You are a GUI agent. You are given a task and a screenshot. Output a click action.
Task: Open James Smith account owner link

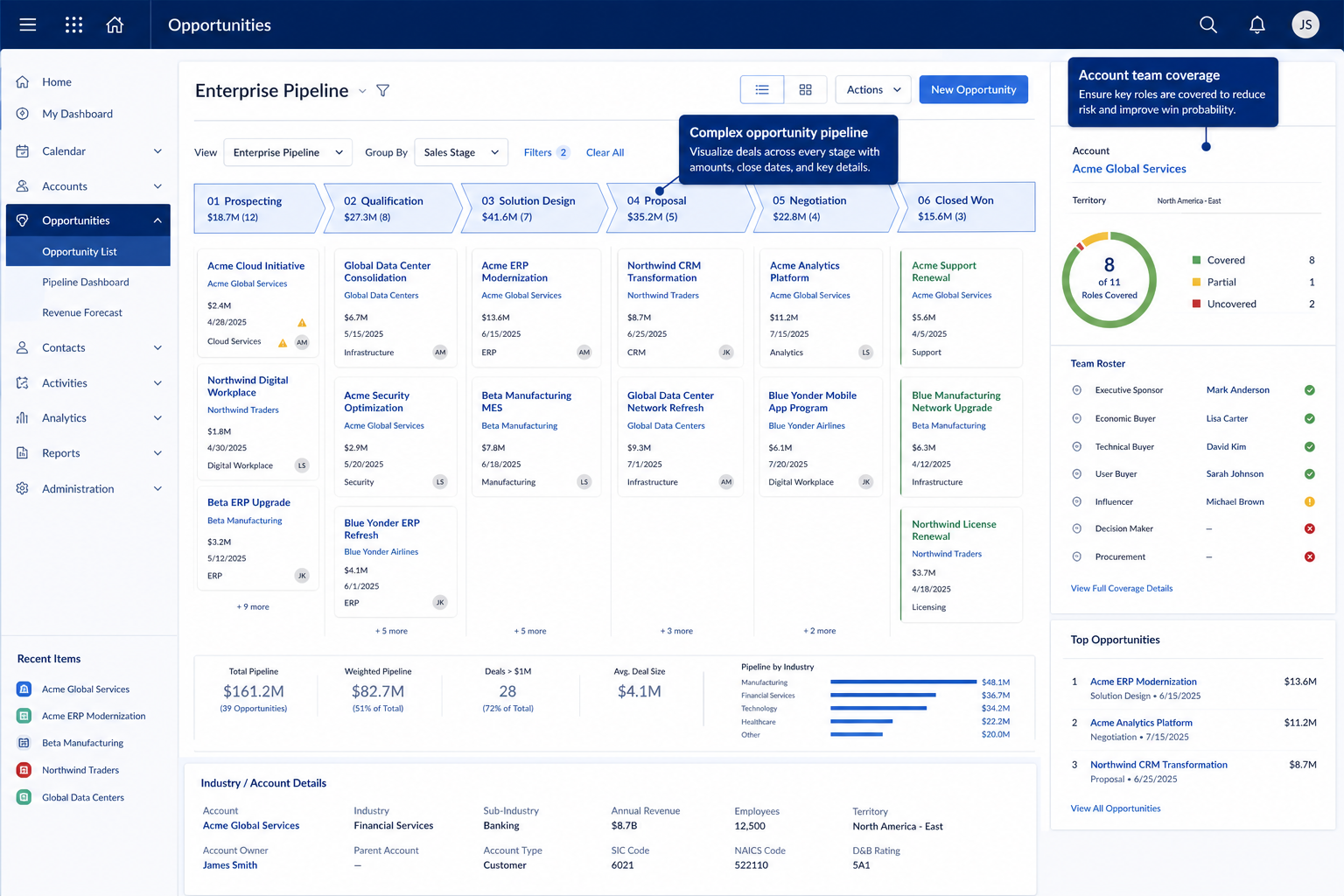pyautogui.click(x=230, y=865)
